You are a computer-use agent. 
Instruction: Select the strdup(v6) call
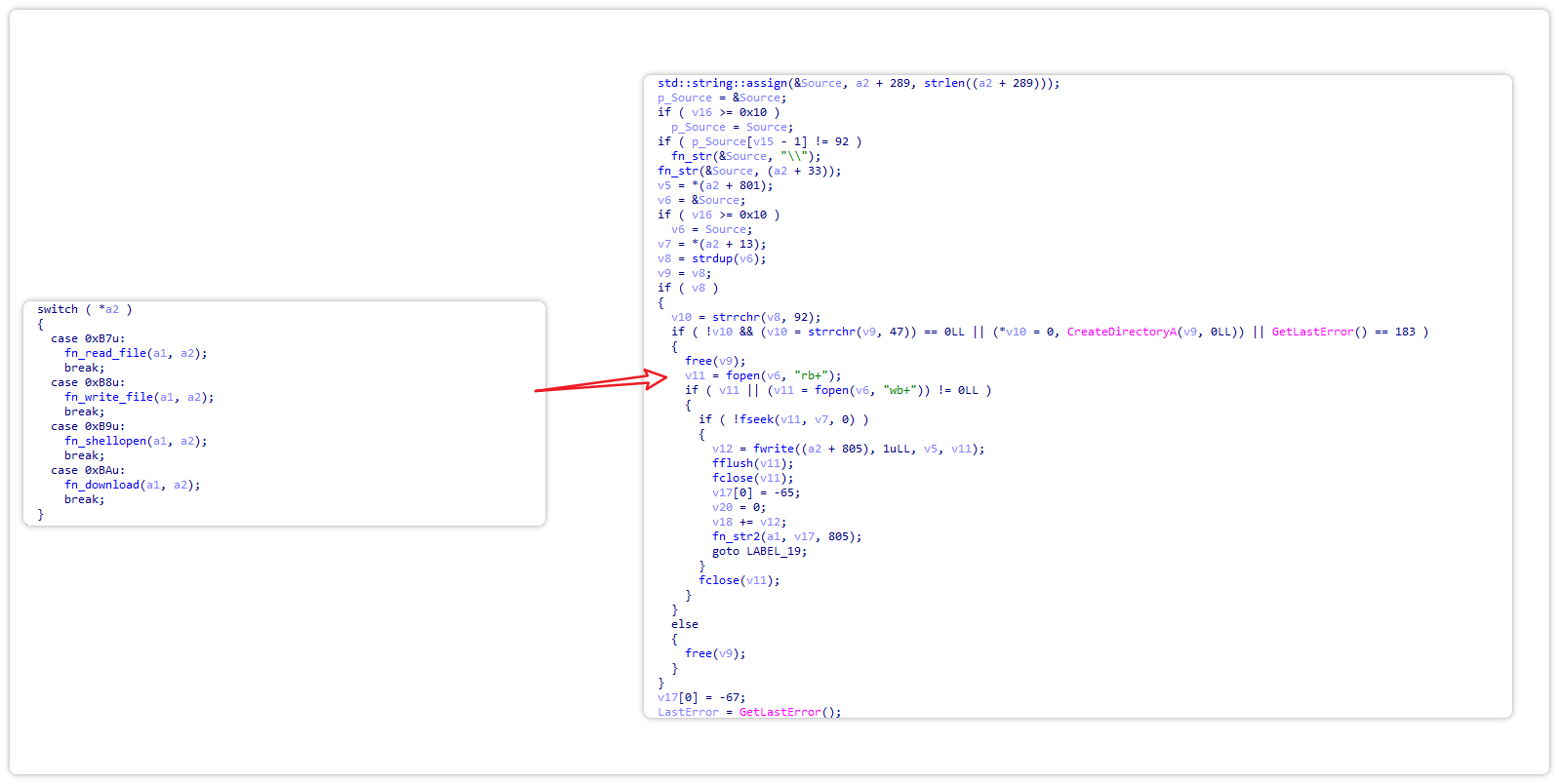[x=728, y=258]
